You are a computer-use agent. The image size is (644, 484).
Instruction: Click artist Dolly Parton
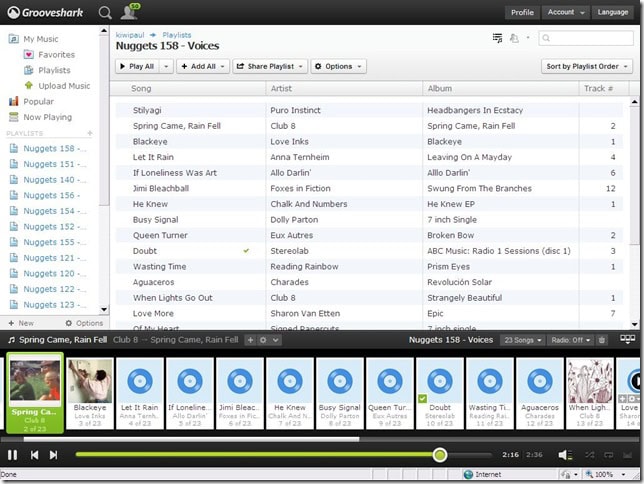(294, 219)
